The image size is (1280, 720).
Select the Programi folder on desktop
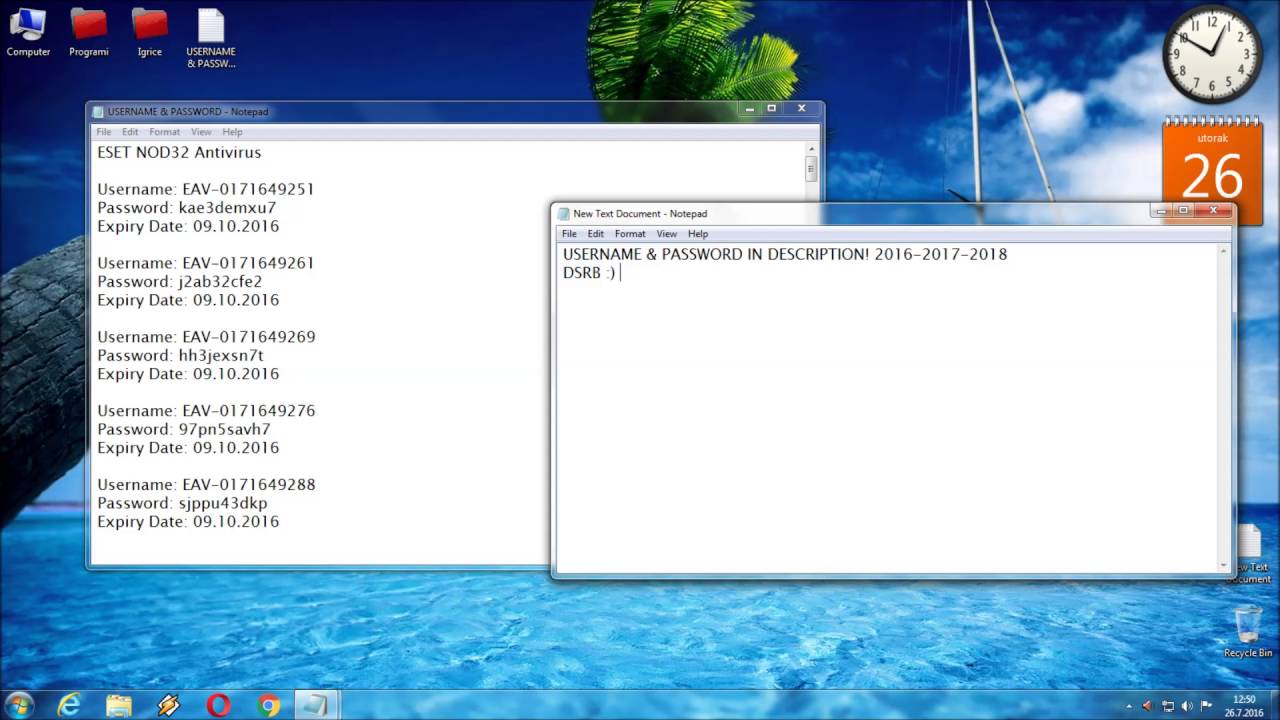click(89, 32)
